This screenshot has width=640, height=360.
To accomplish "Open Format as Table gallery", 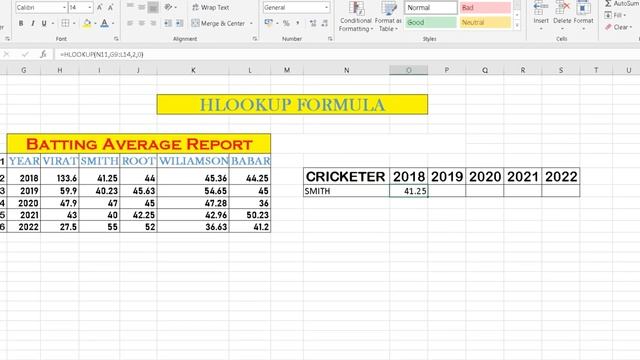I will (388, 16).
